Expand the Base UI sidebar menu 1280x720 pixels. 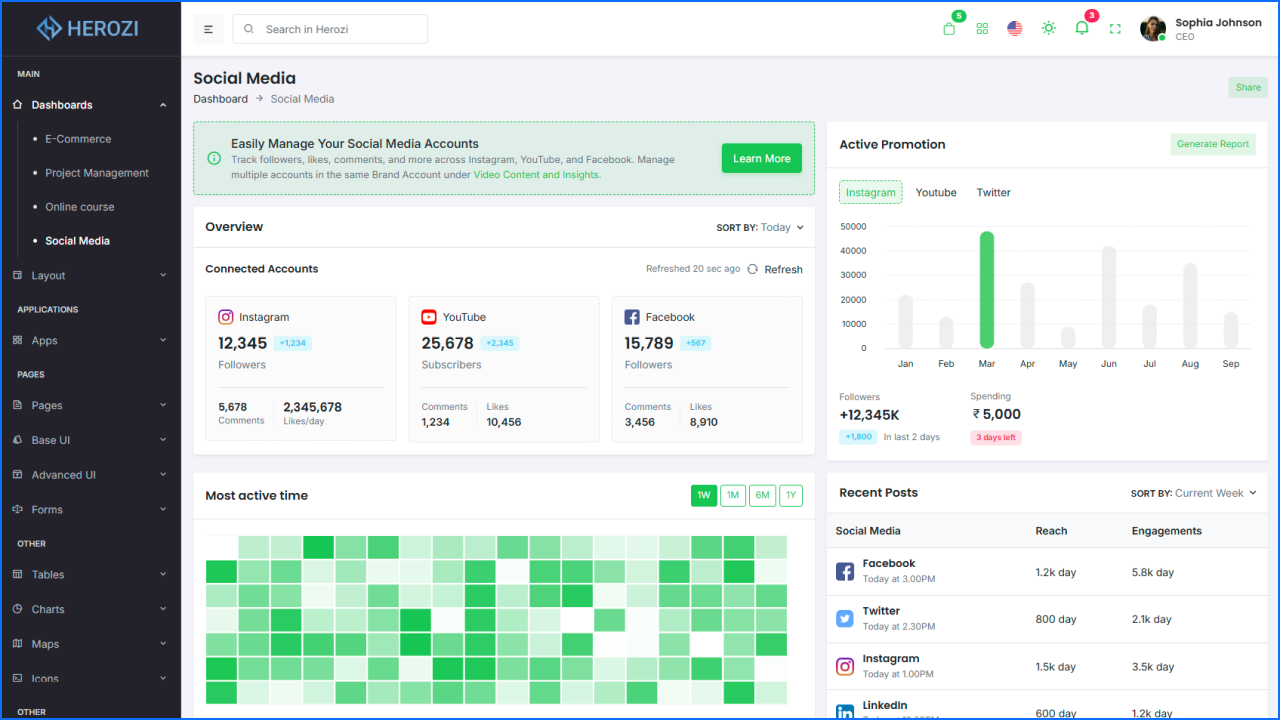click(90, 440)
